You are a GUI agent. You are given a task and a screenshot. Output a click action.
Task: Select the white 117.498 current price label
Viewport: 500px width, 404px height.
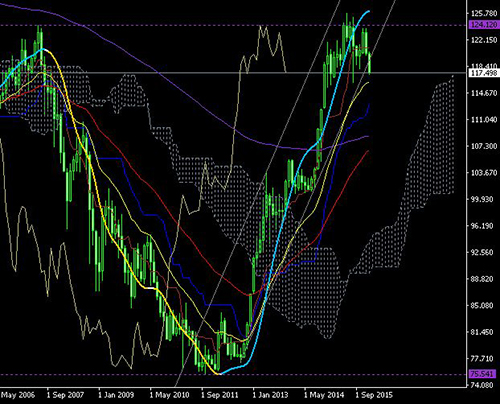[x=484, y=73]
